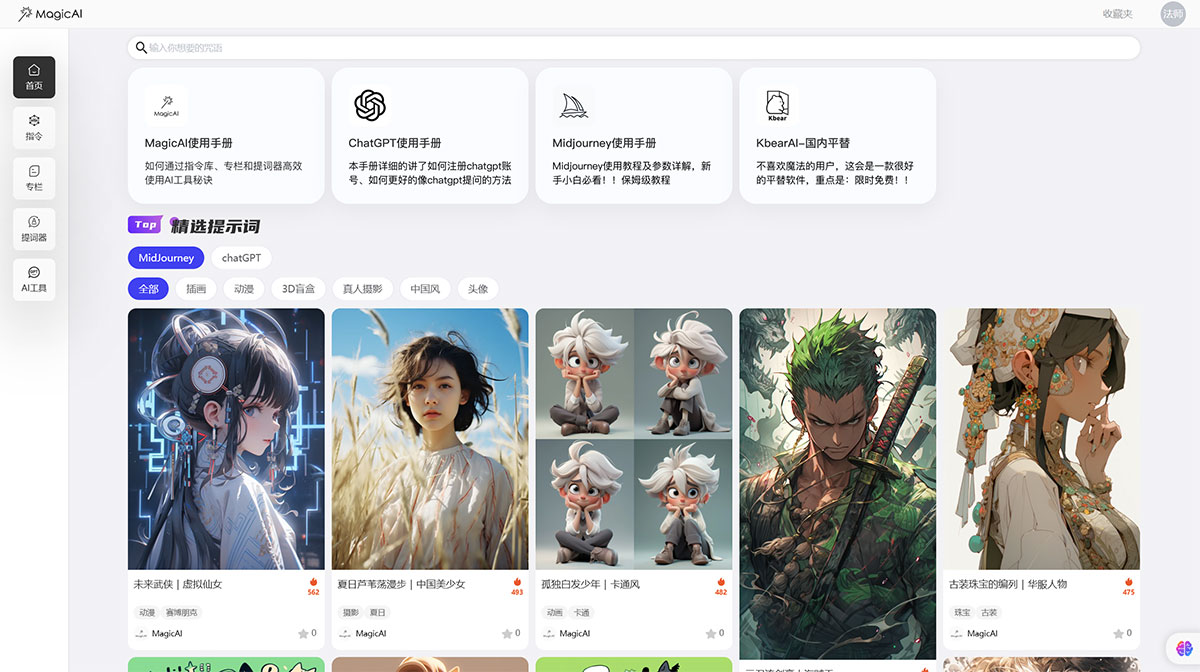Select the 动漫 filter chip
The image size is (1200, 672).
coord(243,288)
